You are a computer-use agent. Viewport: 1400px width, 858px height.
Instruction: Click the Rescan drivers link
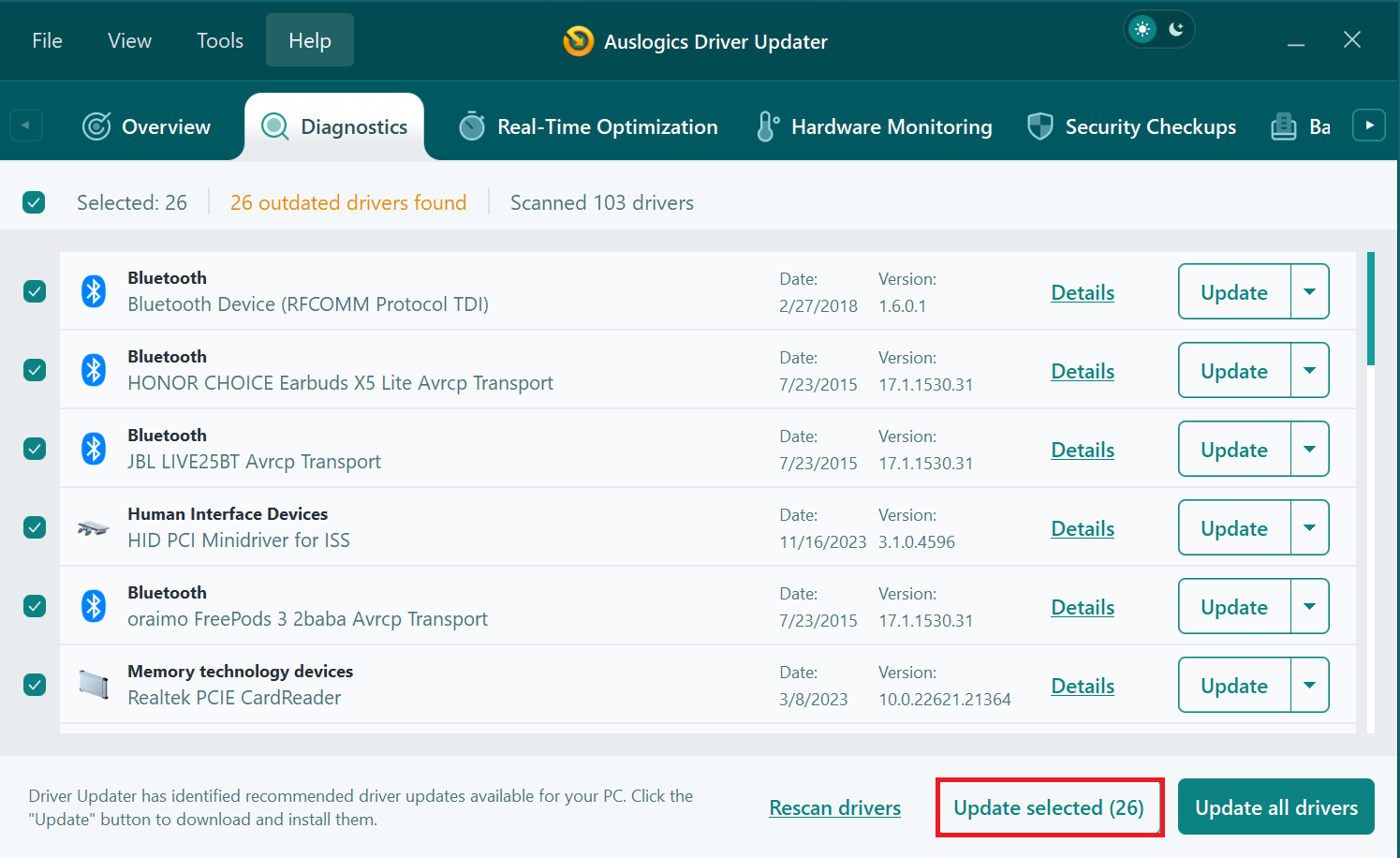pos(835,807)
